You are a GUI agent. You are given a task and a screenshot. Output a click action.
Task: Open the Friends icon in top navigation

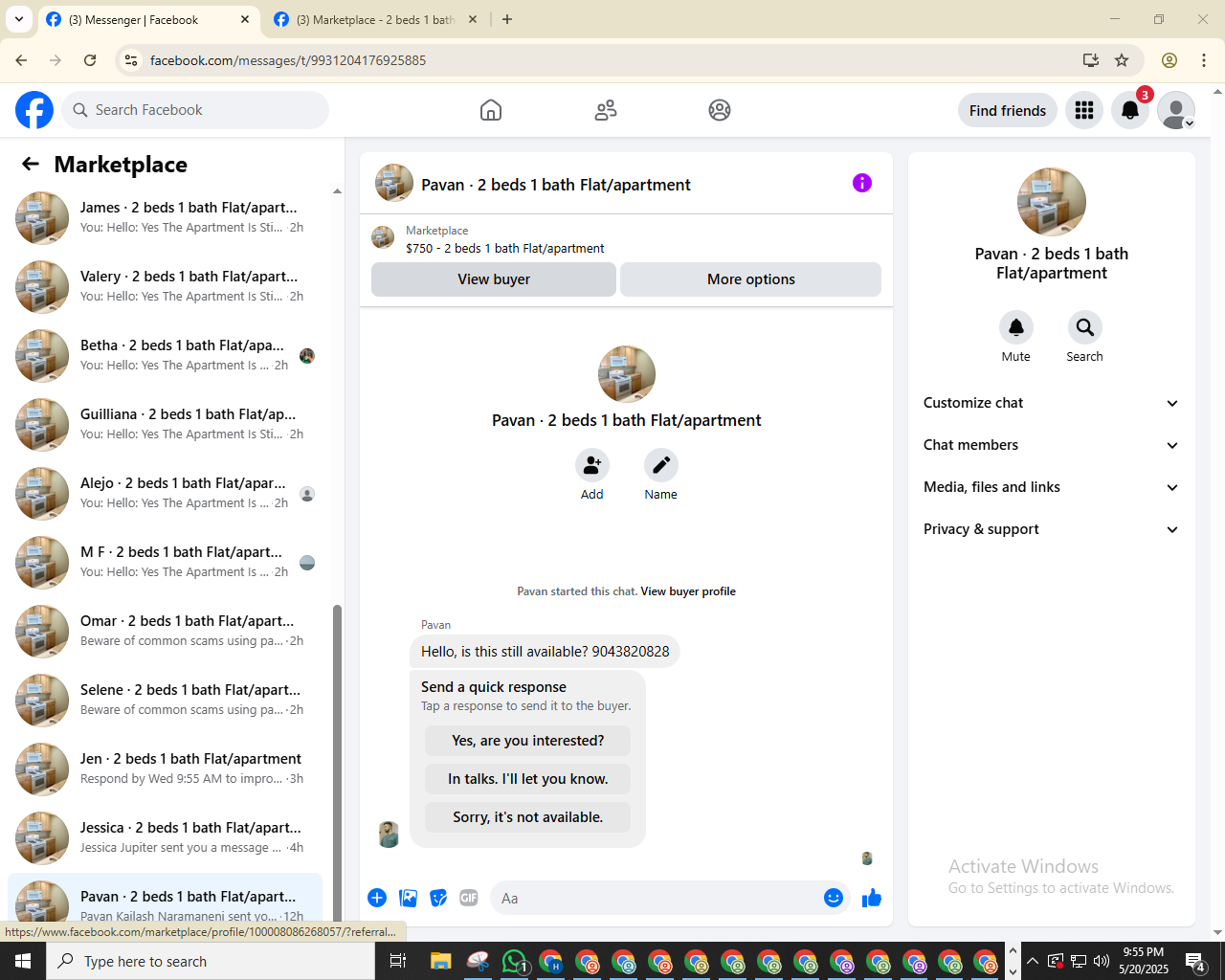(606, 110)
